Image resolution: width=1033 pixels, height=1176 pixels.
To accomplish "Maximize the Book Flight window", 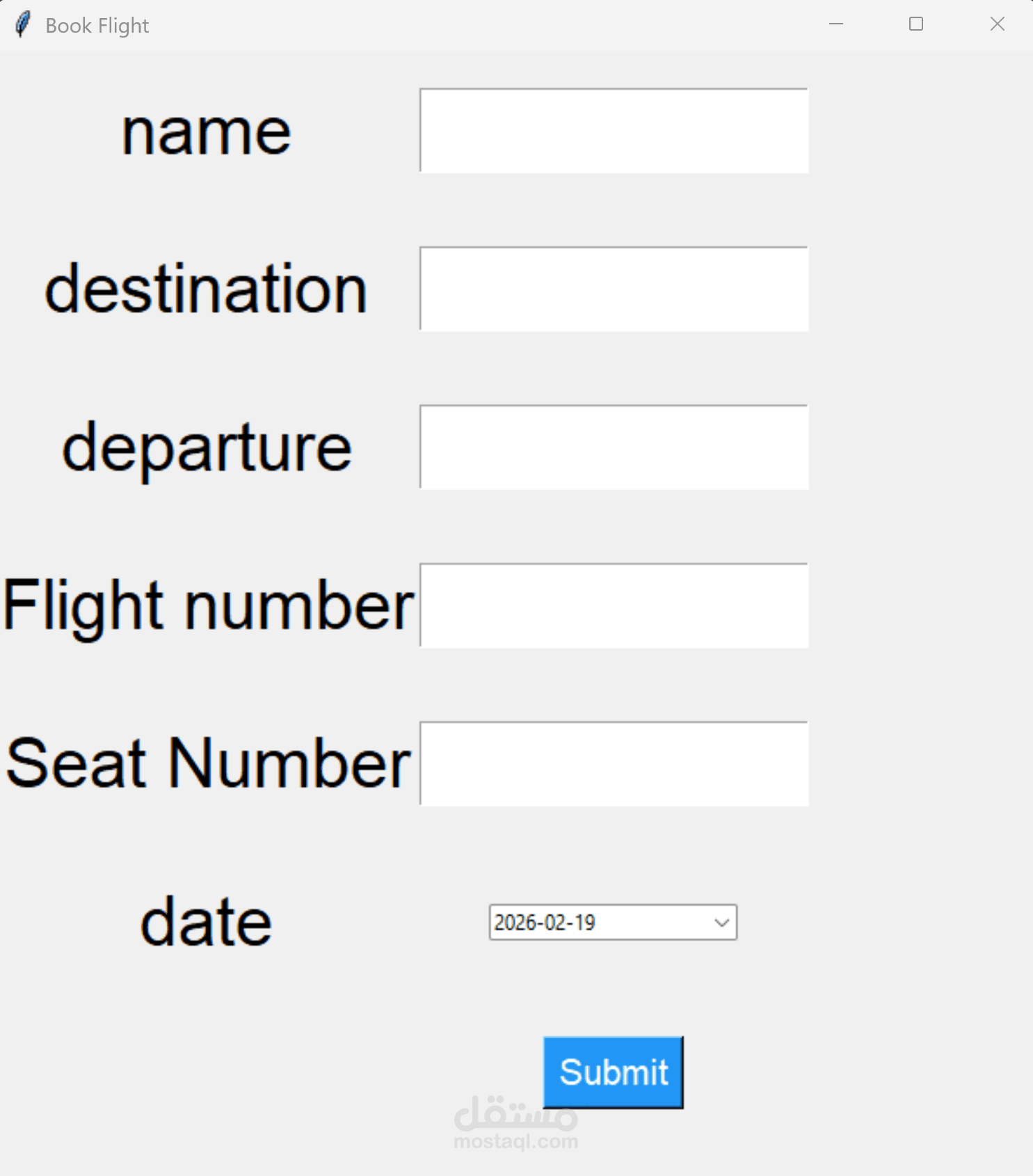I will (916, 24).
